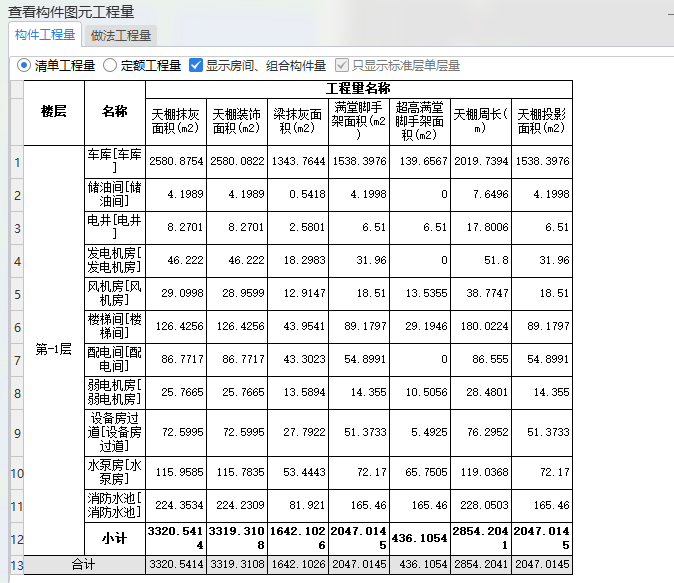Select the 满堂脚手架面积(m2) column header
The height and width of the screenshot is (583, 674).
coord(359,122)
